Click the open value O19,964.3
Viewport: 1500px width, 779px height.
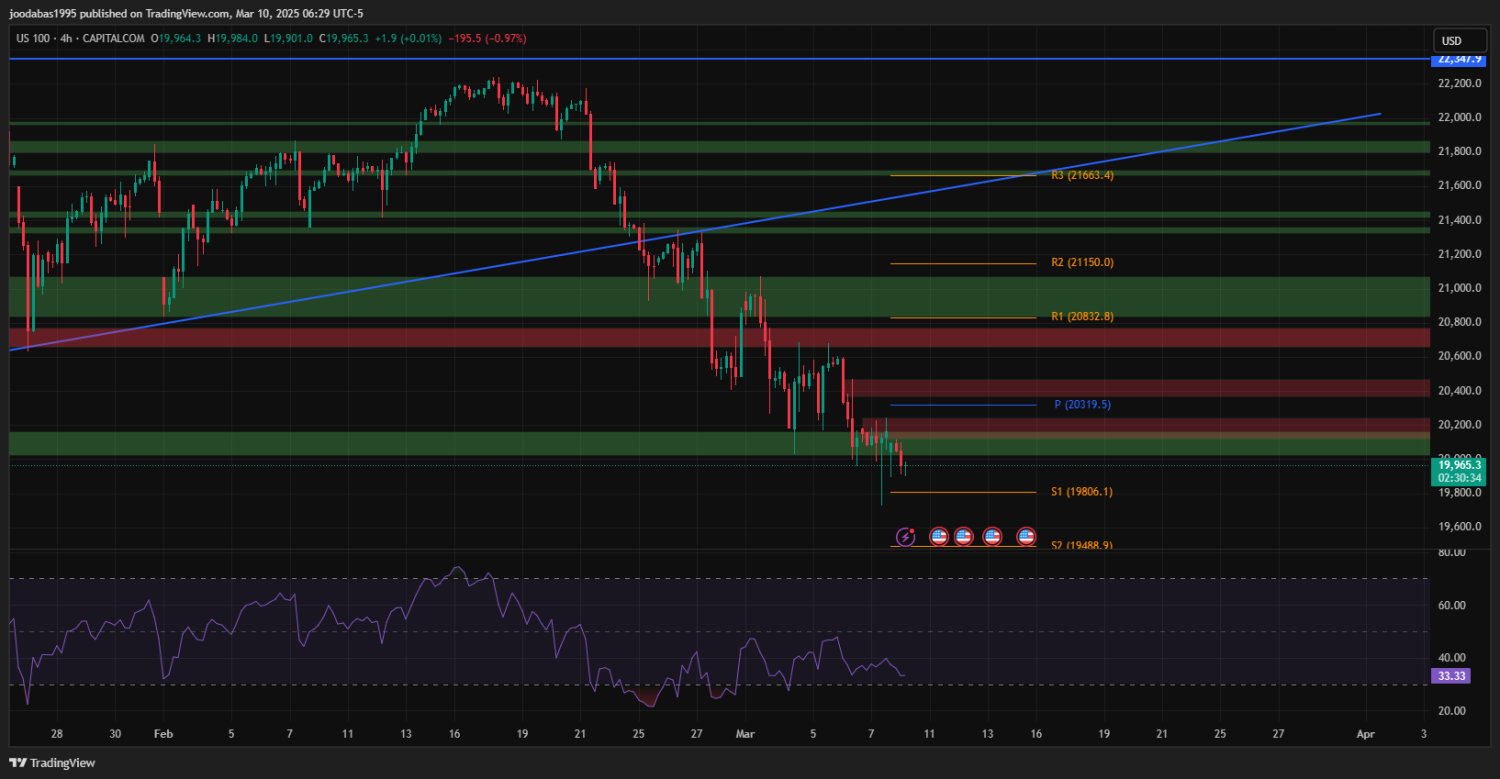(x=176, y=38)
